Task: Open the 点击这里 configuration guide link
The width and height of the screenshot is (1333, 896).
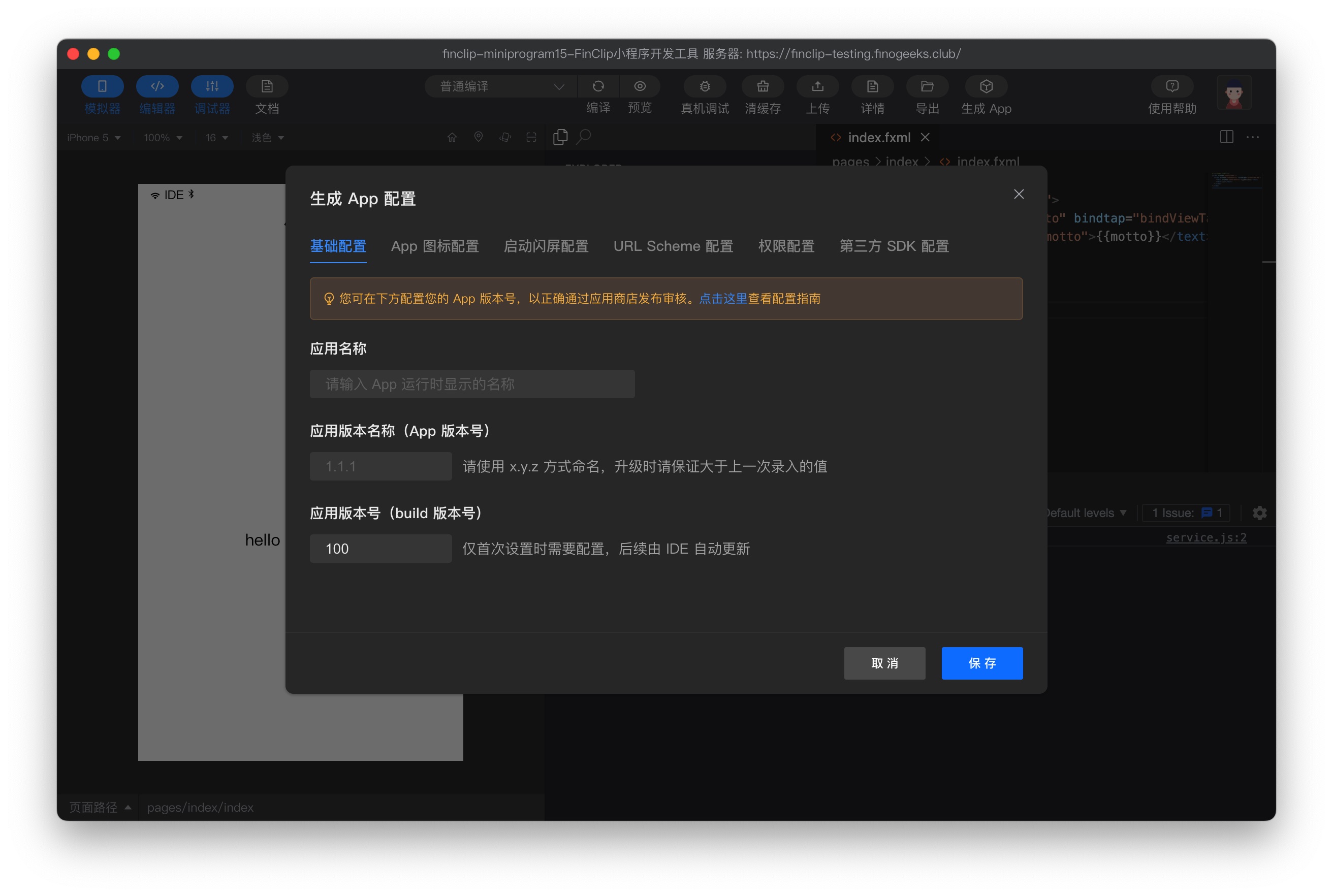Action: tap(723, 298)
